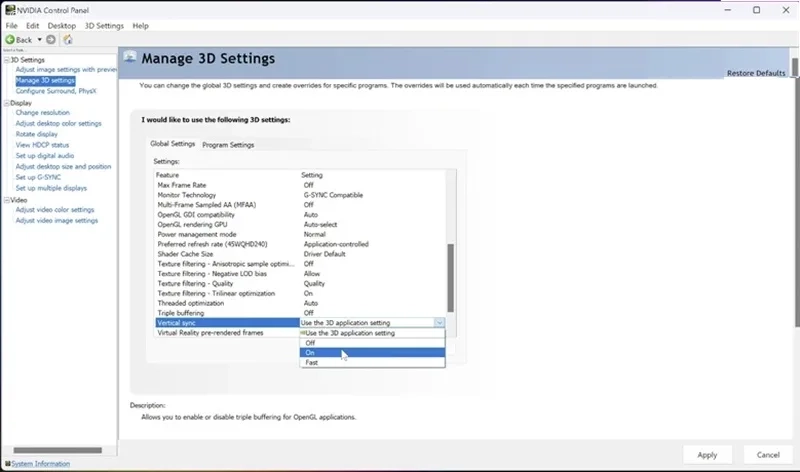
Task: Close the Vertical sync dropdown arrow
Action: pyautogui.click(x=439, y=322)
